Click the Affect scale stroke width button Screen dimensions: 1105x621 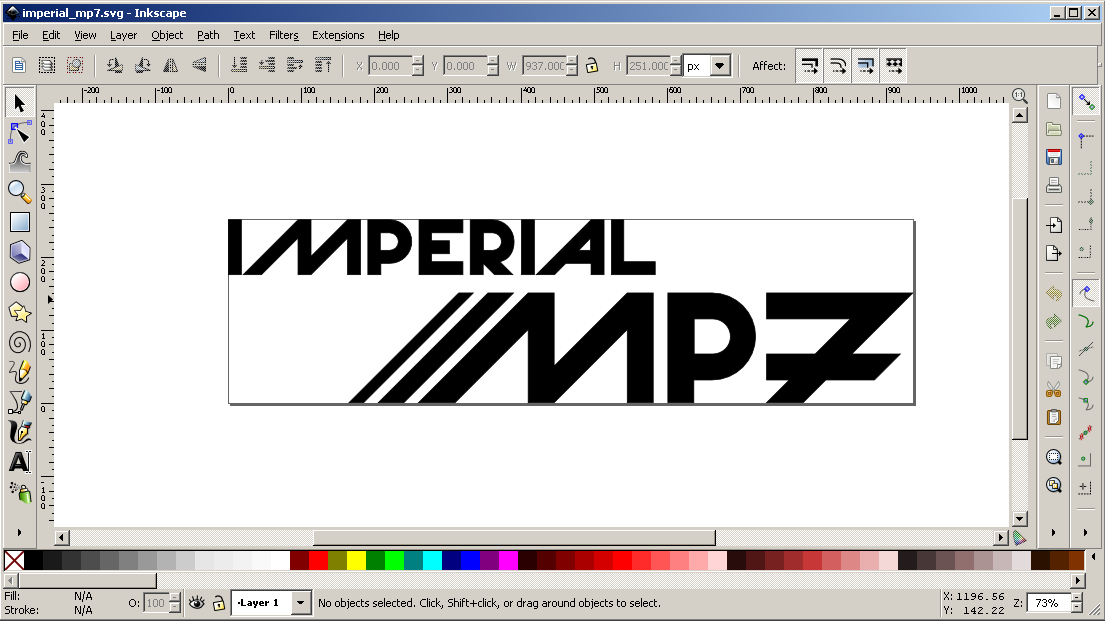coord(810,66)
